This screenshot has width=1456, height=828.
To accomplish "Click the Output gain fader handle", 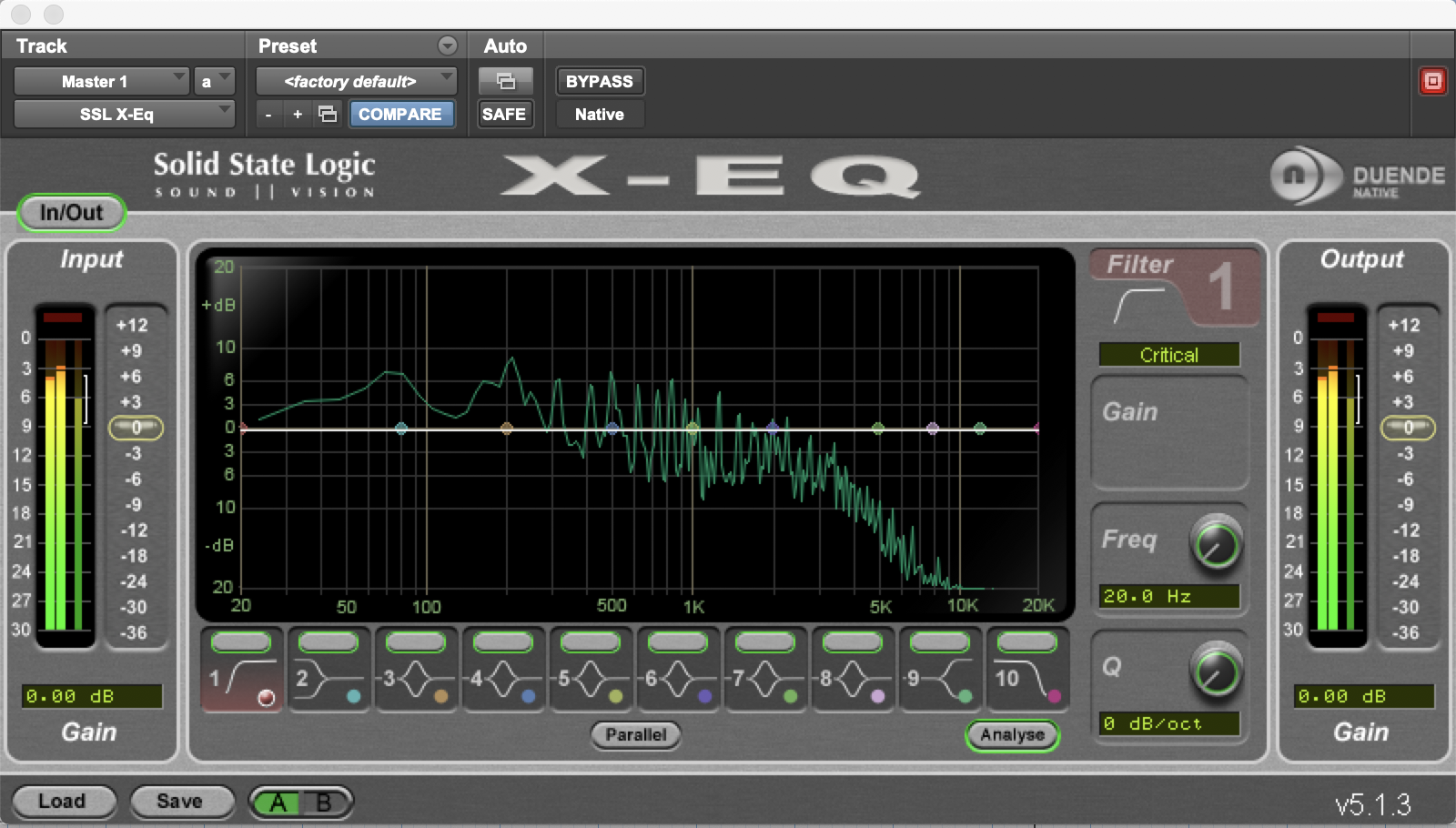I will (1408, 428).
